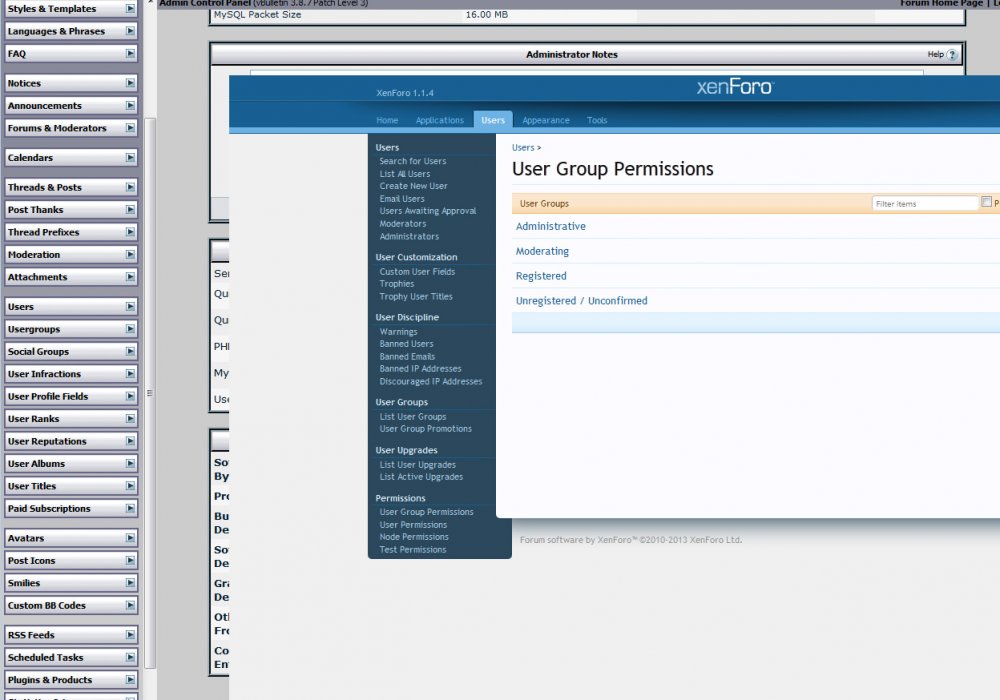The height and width of the screenshot is (700, 1000).
Task: Switch to the Appearance tab
Action: (546, 120)
